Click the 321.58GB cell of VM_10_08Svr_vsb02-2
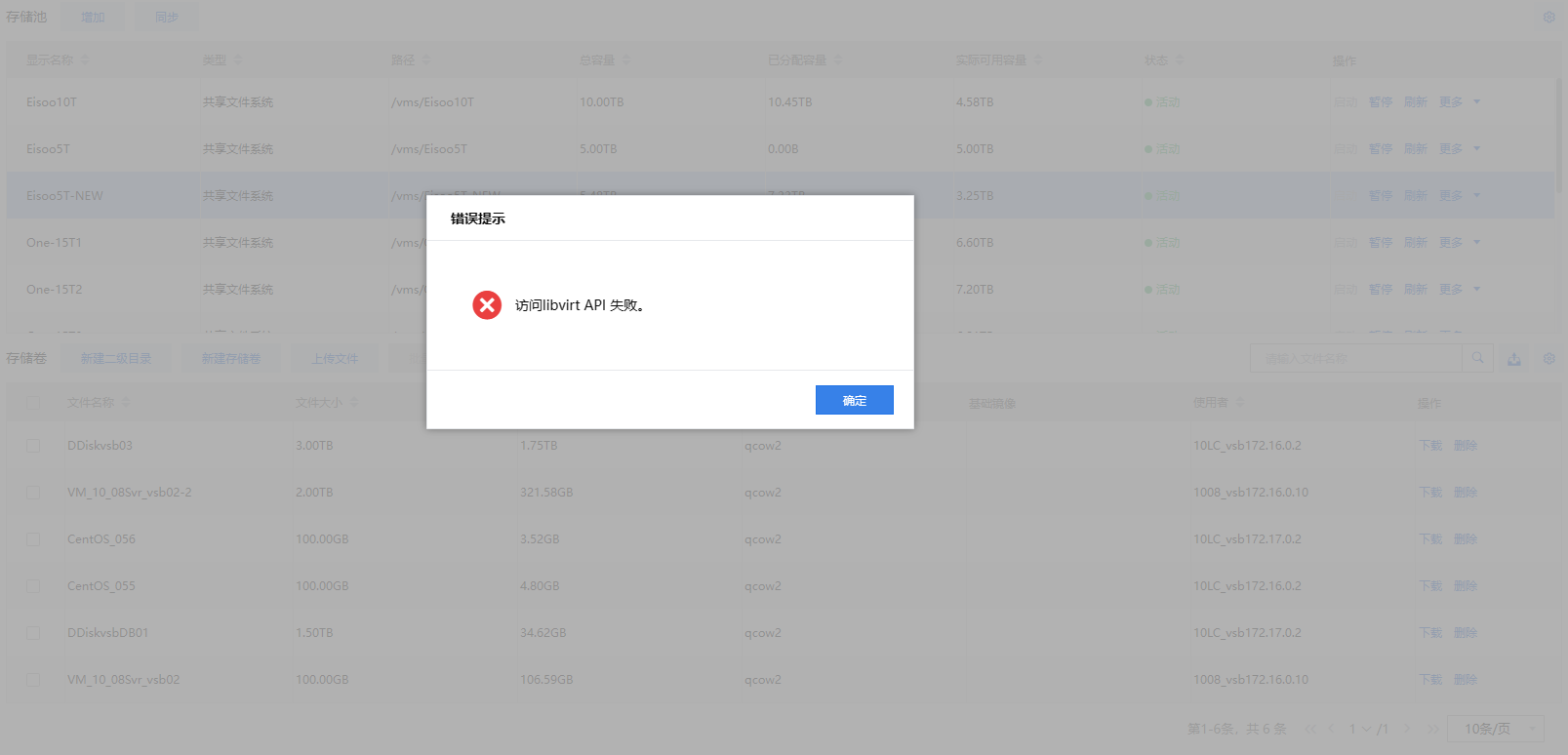 (x=546, y=493)
